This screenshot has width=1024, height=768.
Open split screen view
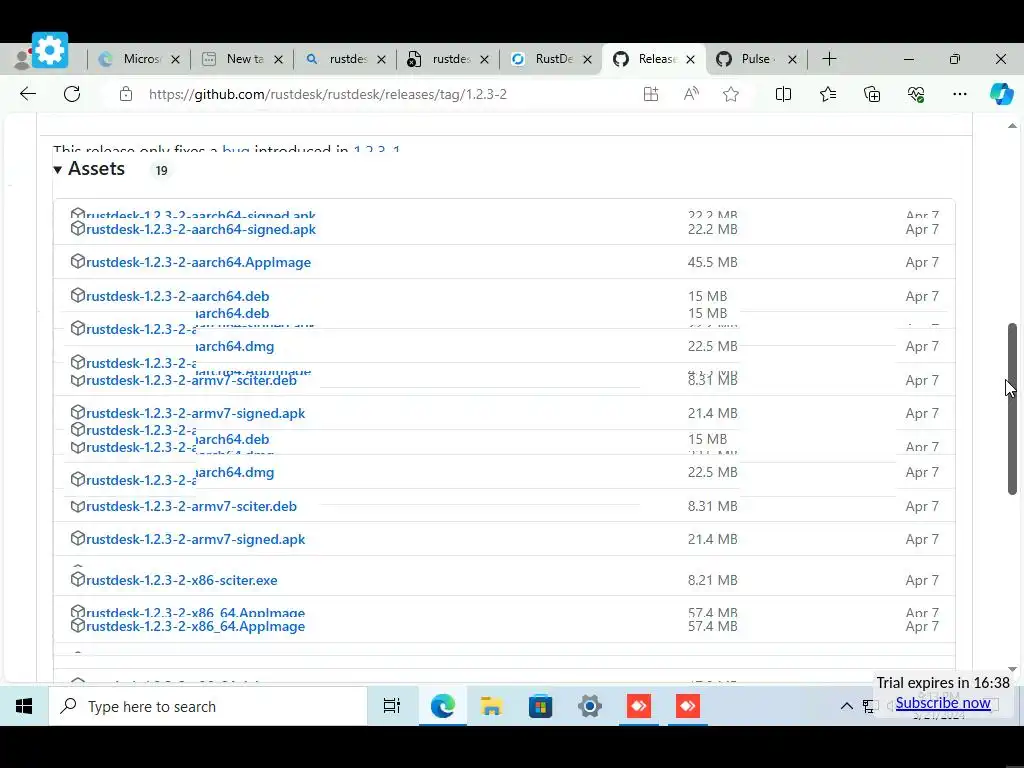click(x=783, y=94)
